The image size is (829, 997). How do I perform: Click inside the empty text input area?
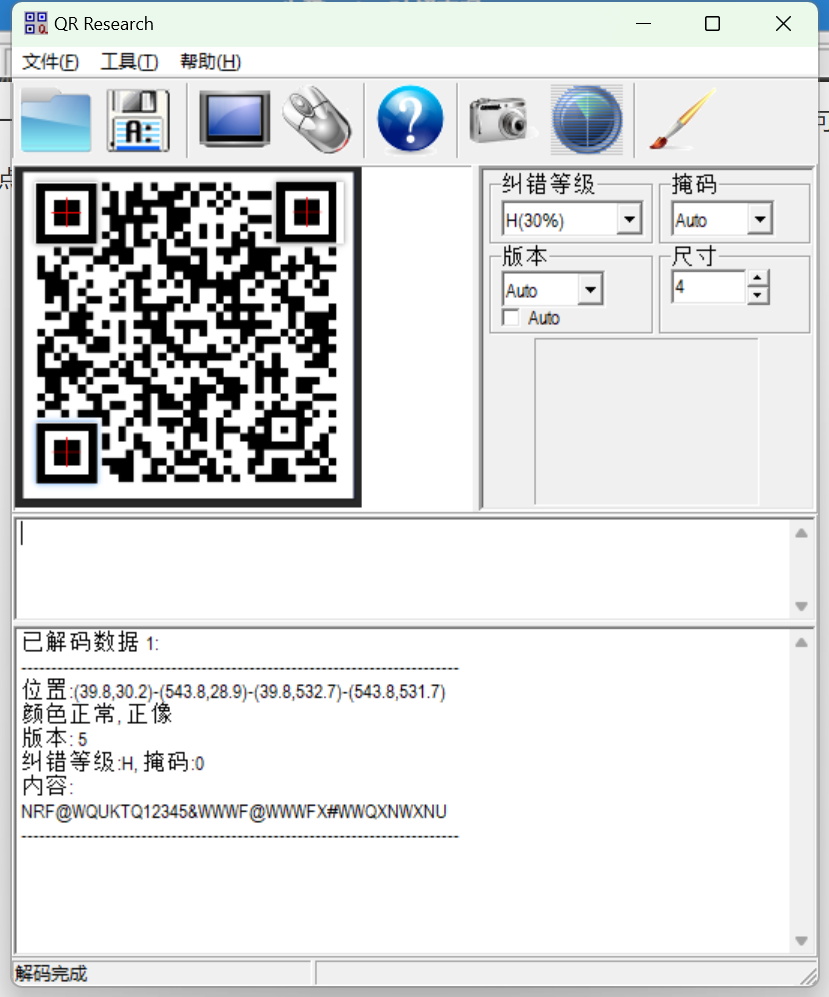tap(403, 568)
